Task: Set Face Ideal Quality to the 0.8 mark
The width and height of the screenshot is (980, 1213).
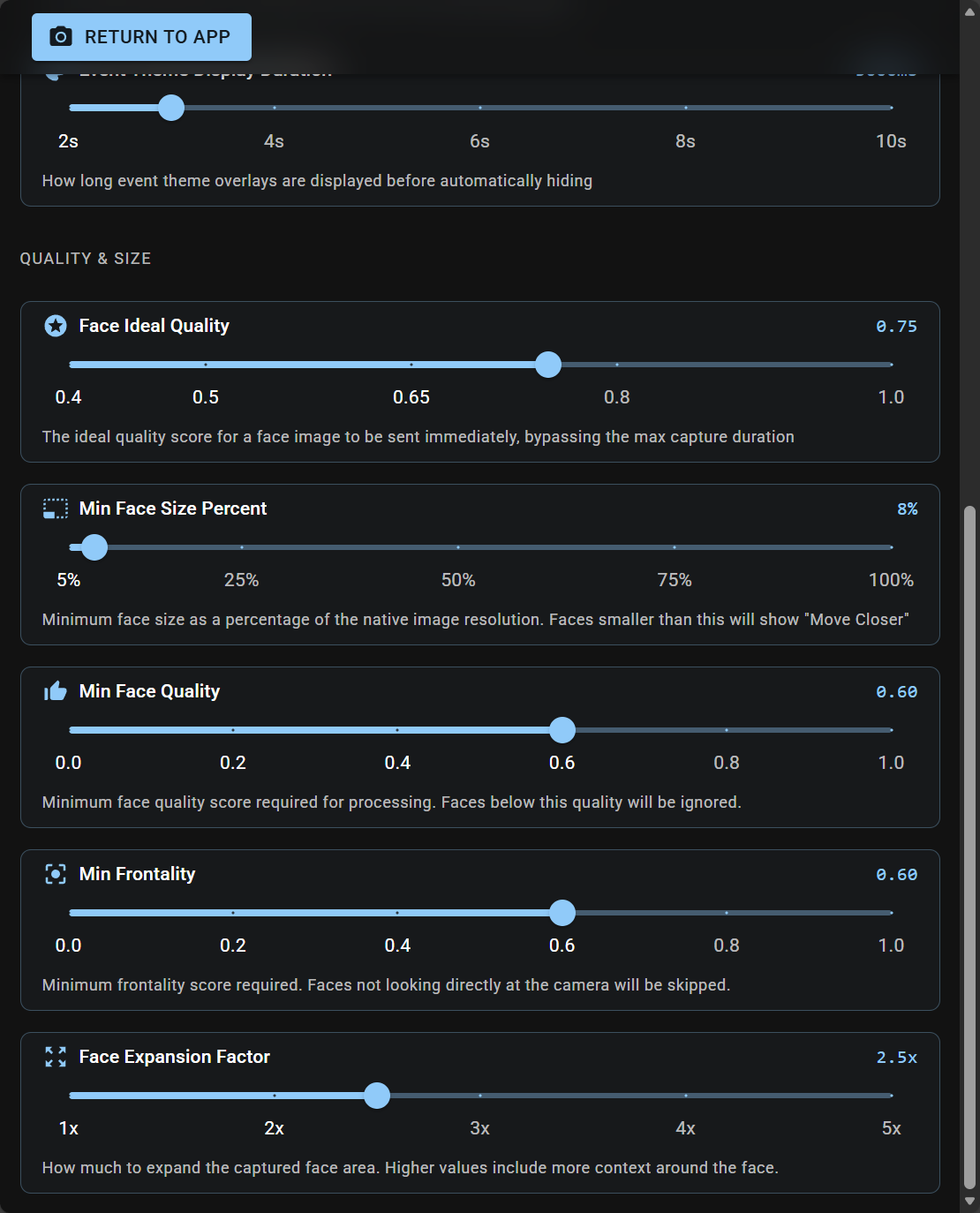Action: click(617, 365)
